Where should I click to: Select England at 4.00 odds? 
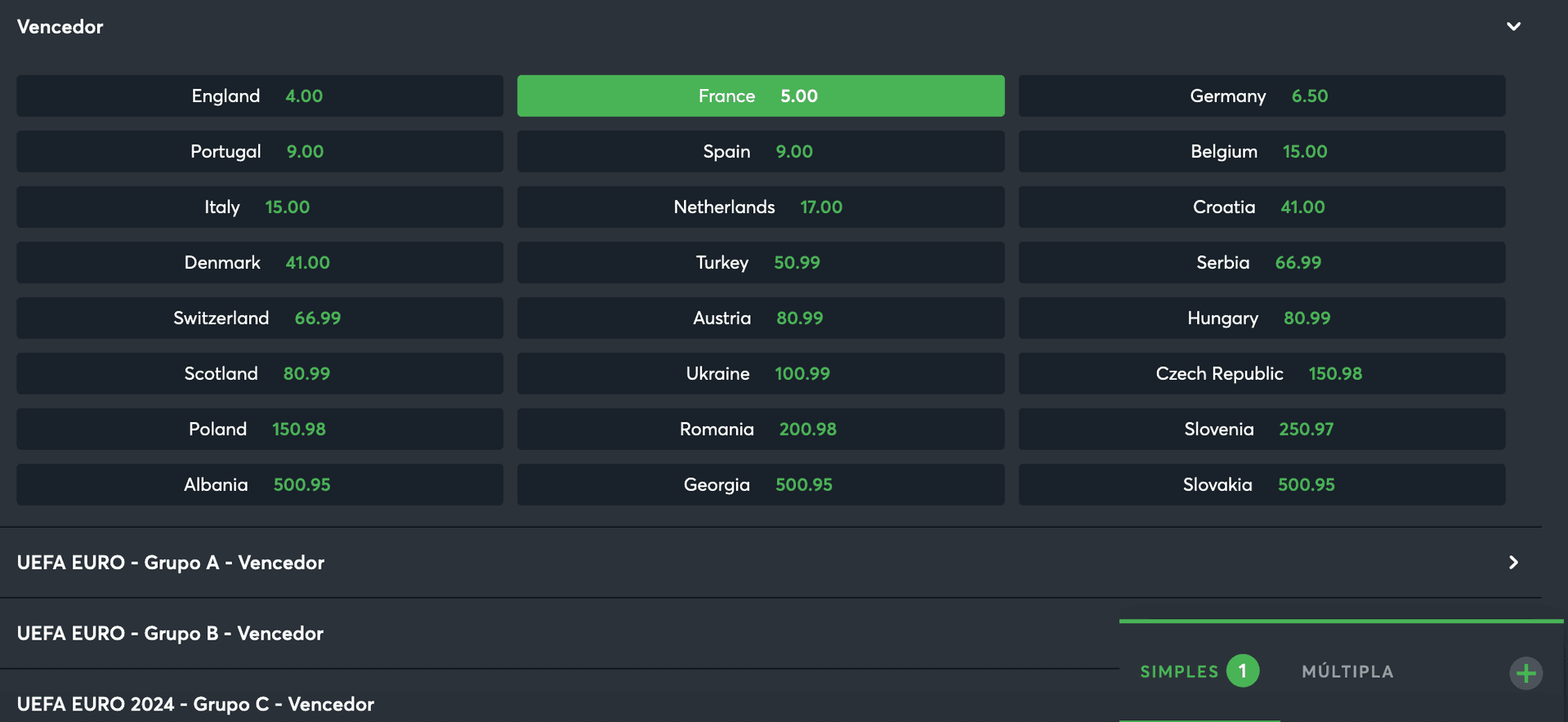pyautogui.click(x=260, y=96)
